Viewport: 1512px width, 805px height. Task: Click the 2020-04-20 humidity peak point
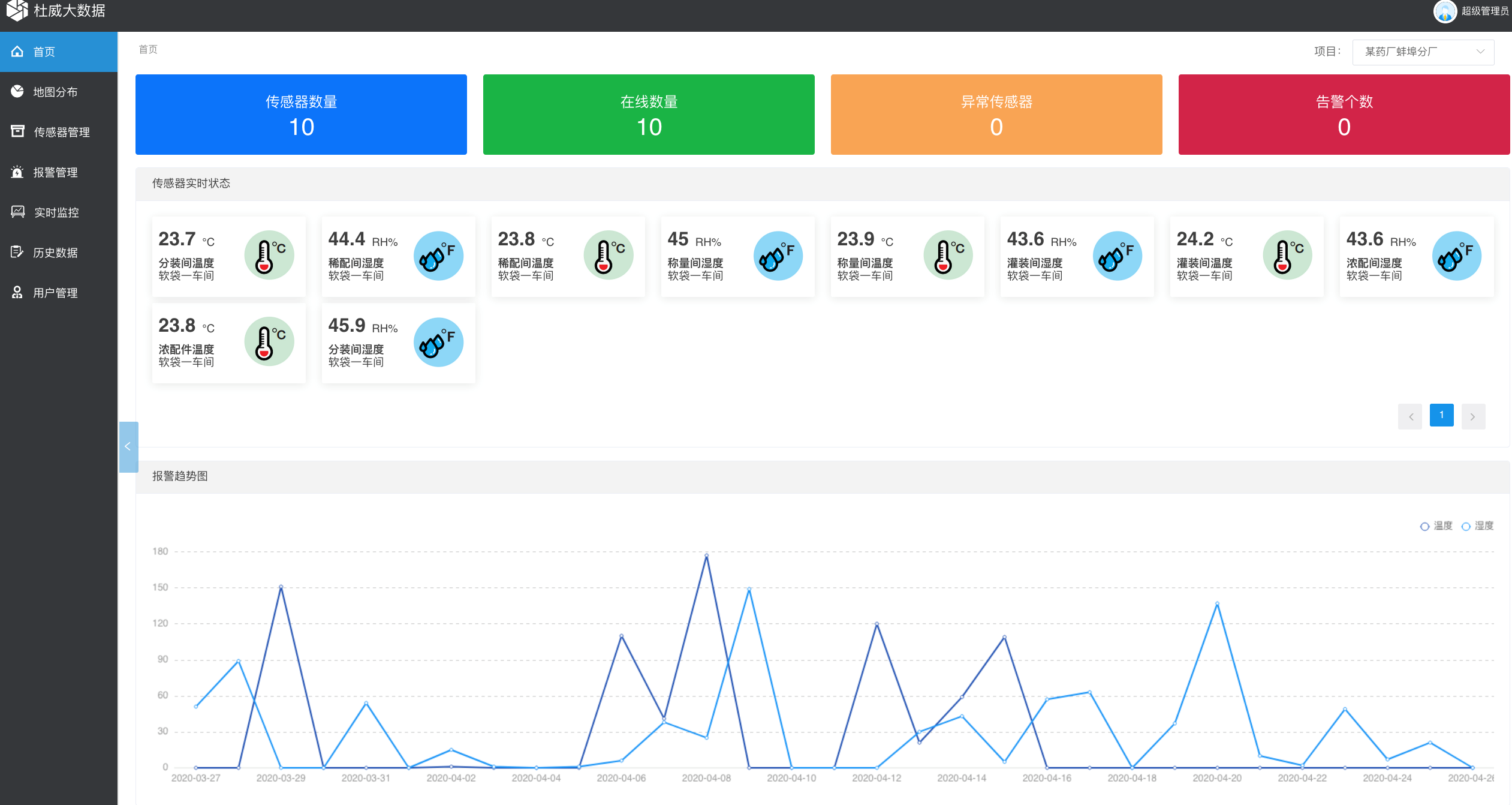click(1217, 603)
